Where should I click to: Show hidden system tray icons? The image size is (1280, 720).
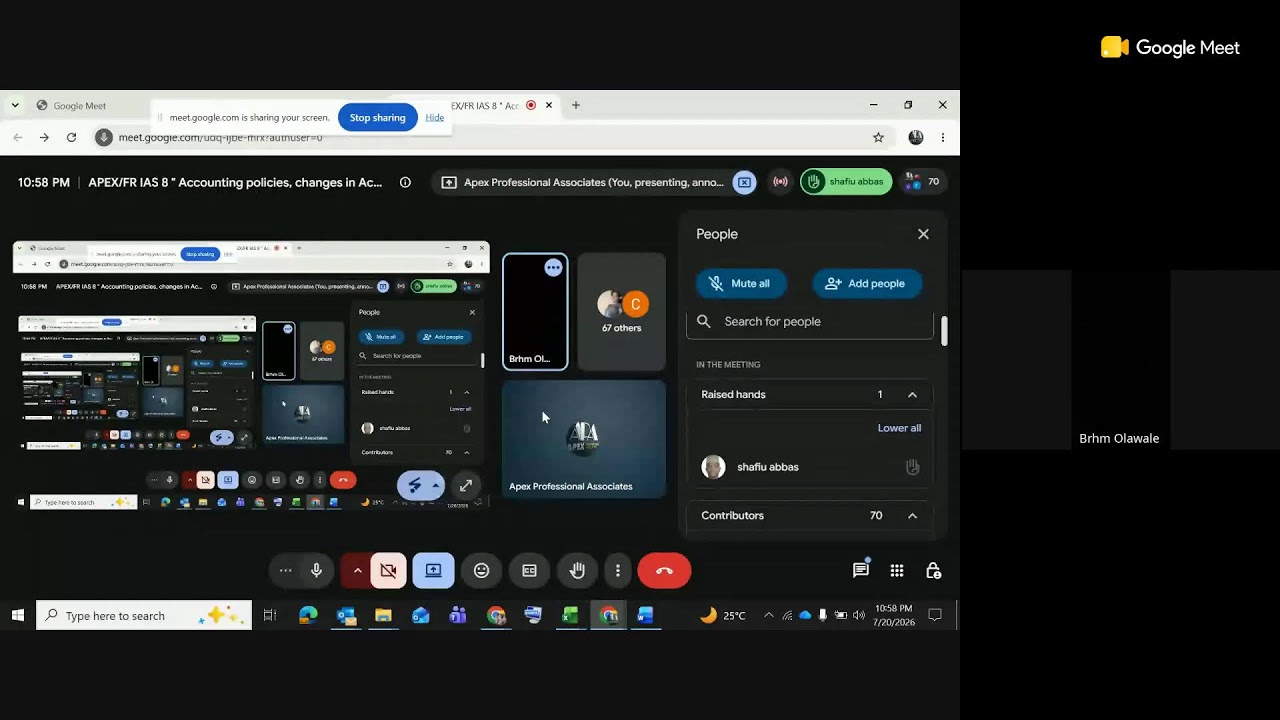click(x=768, y=616)
